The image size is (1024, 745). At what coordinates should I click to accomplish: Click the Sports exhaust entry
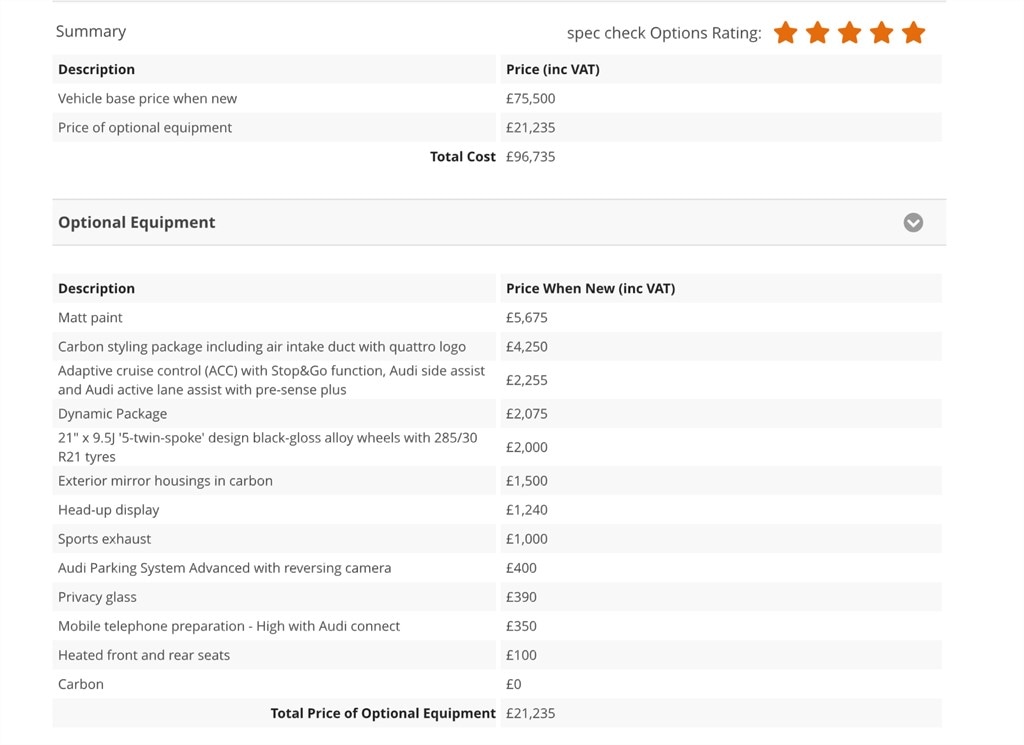(x=104, y=539)
